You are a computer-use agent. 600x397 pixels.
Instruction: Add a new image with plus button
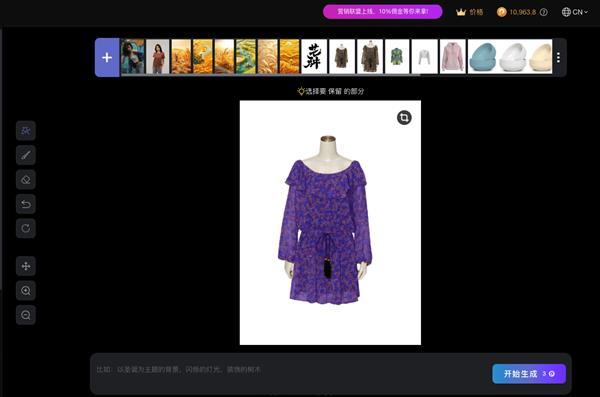(x=107, y=57)
